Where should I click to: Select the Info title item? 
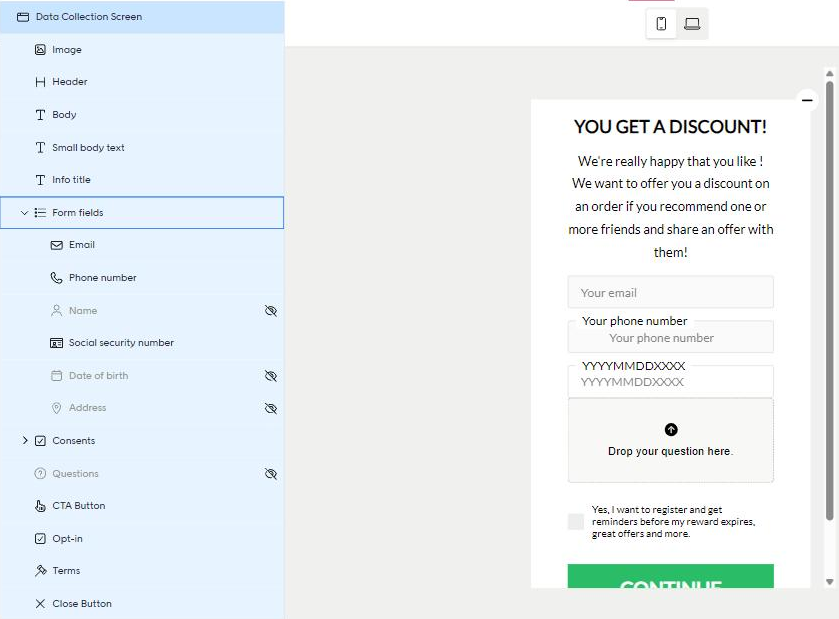pos(142,180)
